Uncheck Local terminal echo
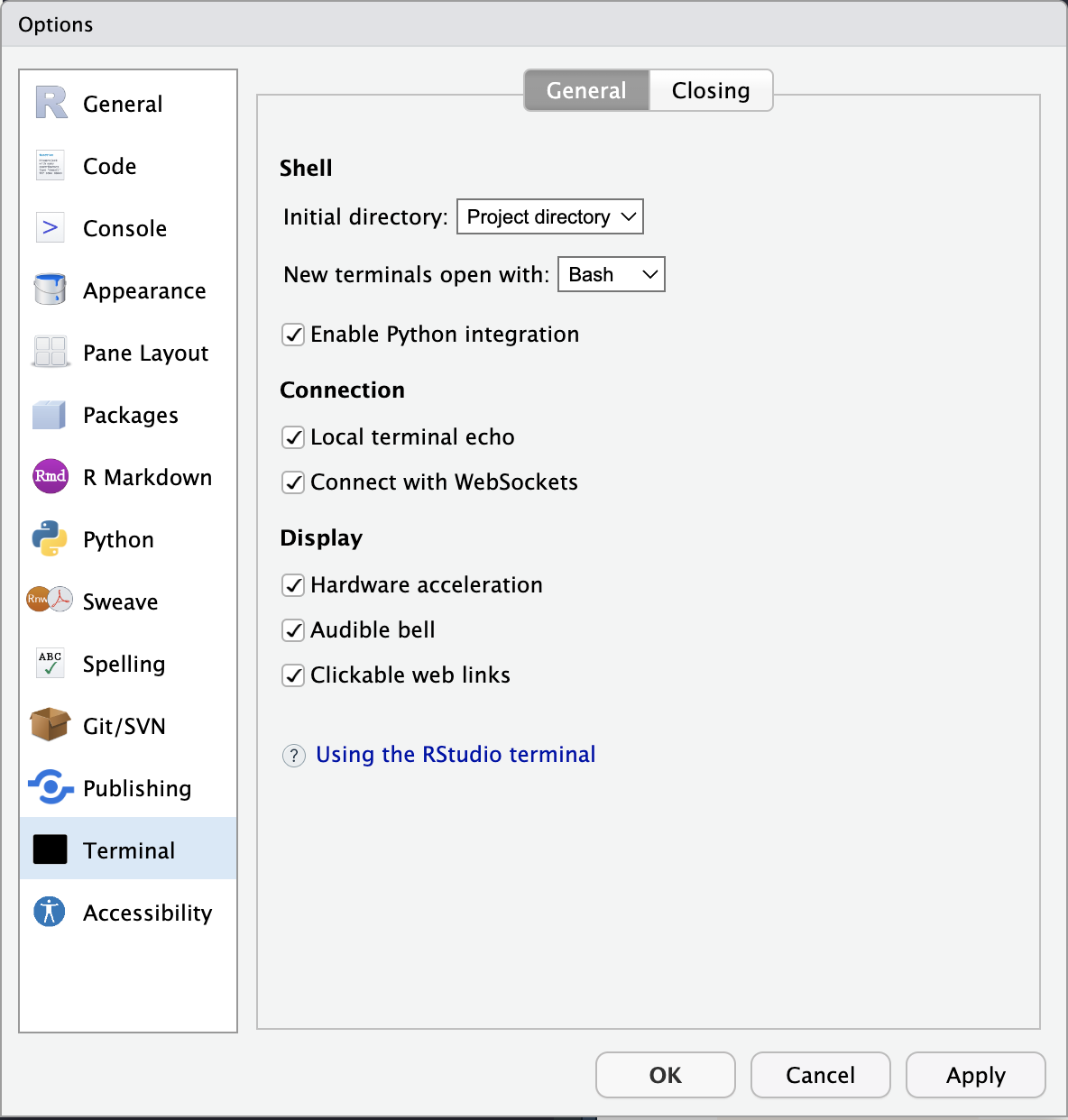 (x=293, y=437)
